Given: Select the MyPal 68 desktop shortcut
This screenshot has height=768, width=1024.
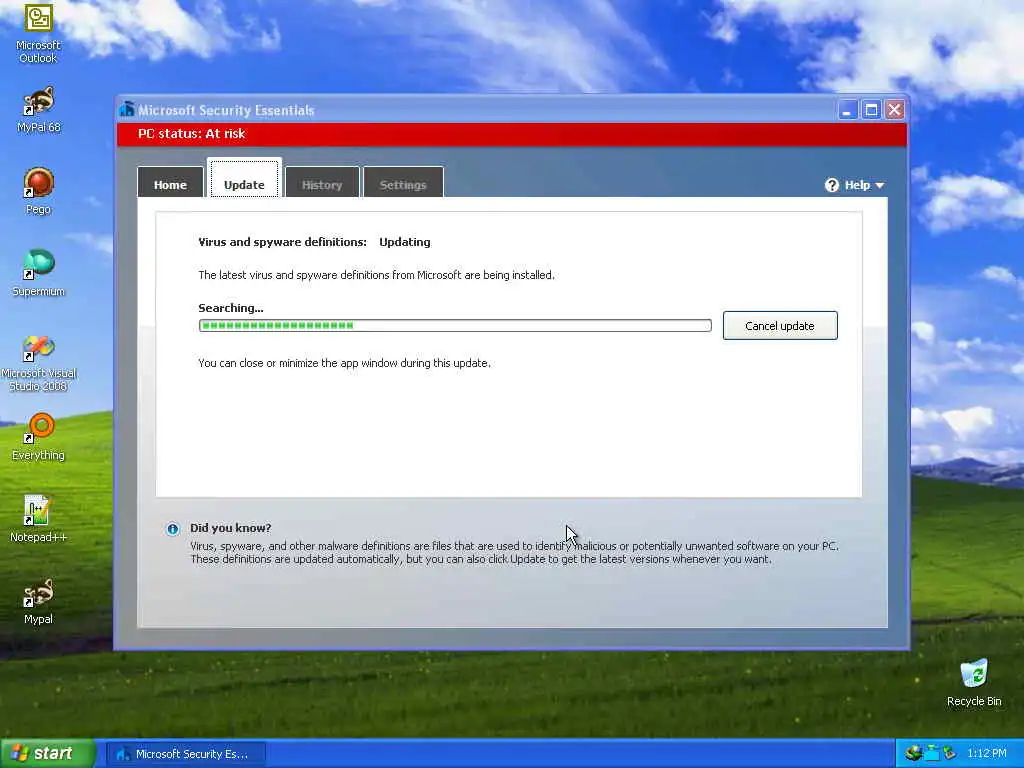Looking at the screenshot, I should pyautogui.click(x=38, y=109).
